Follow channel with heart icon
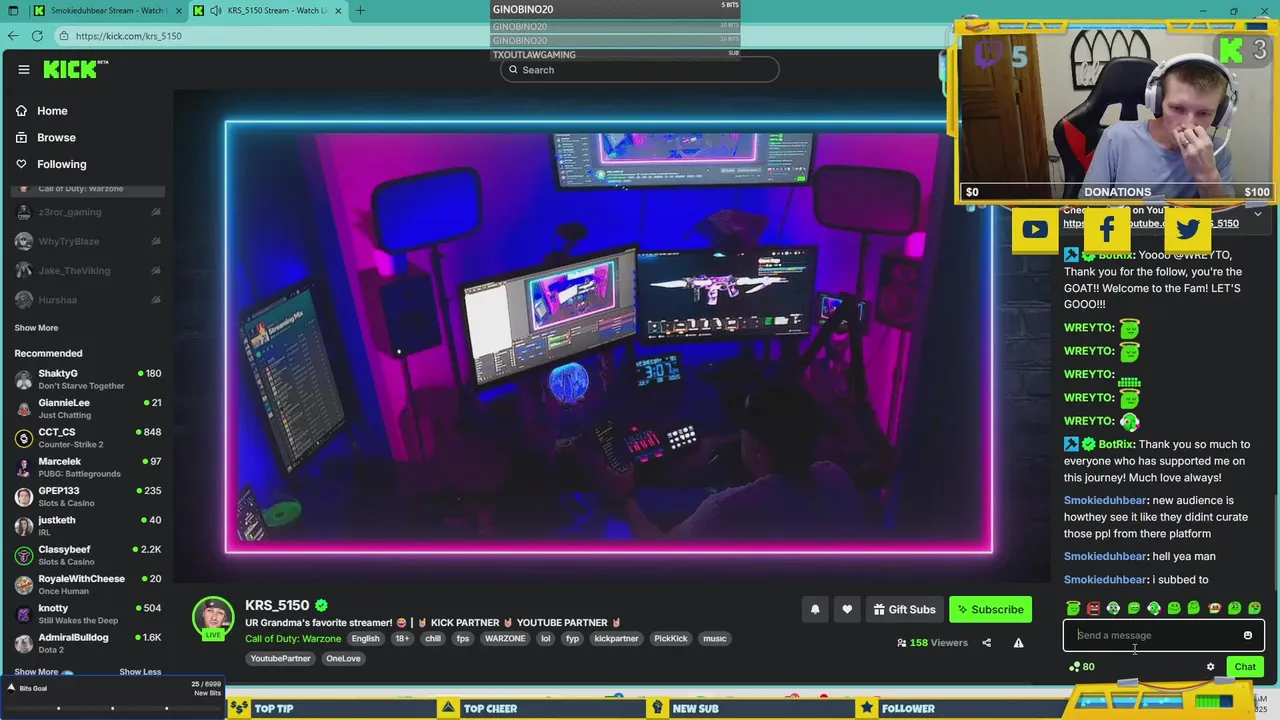This screenshot has height=720, width=1280. point(847,609)
